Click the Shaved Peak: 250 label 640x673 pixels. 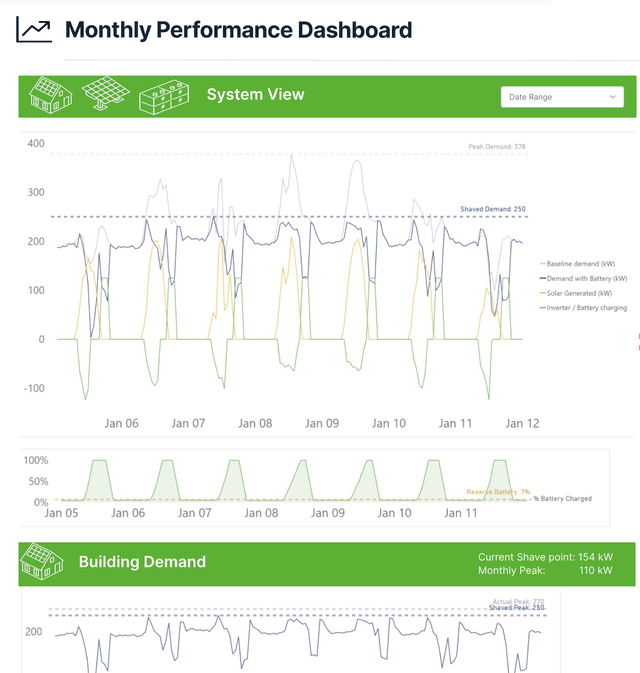pos(516,608)
